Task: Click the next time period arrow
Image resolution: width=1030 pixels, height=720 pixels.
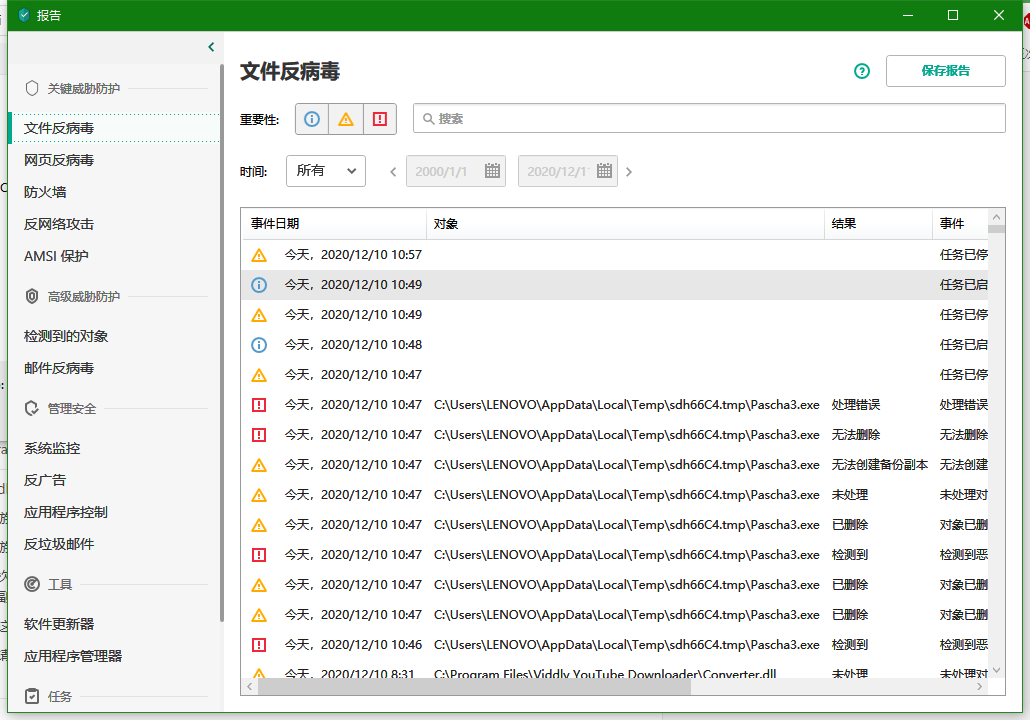Action: (x=629, y=172)
